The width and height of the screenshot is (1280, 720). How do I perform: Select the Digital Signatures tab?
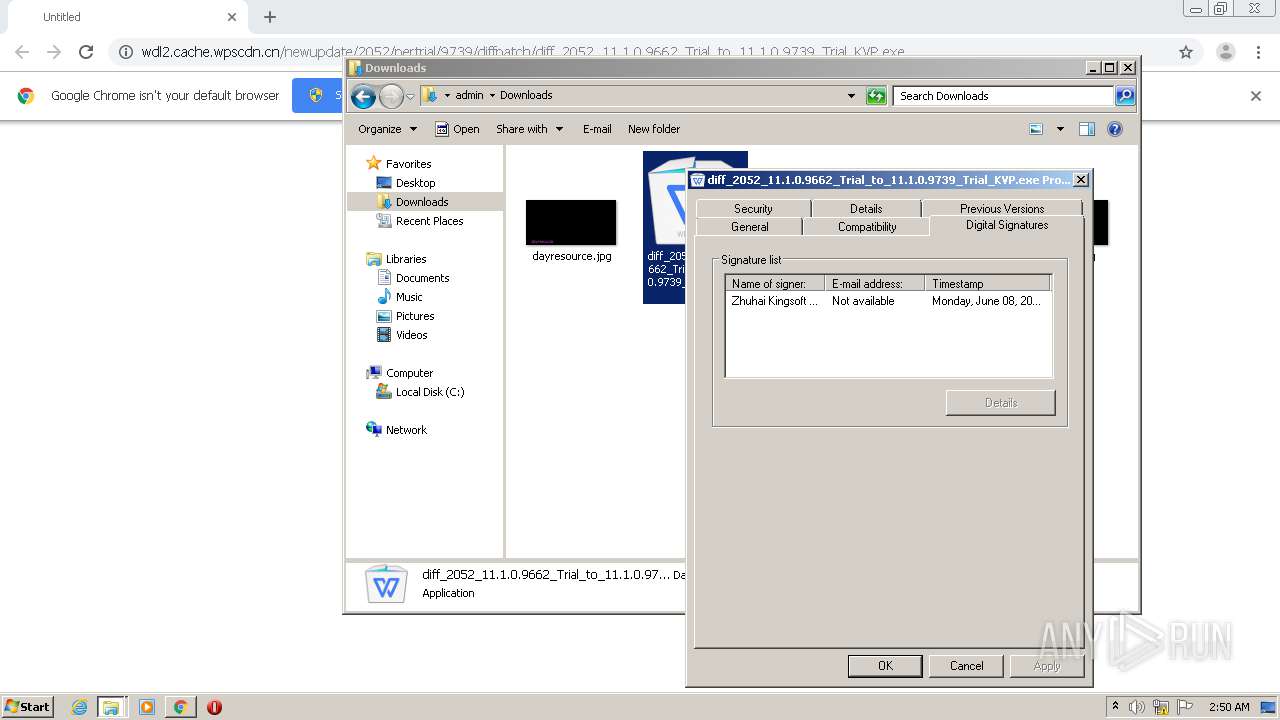(x=1007, y=225)
